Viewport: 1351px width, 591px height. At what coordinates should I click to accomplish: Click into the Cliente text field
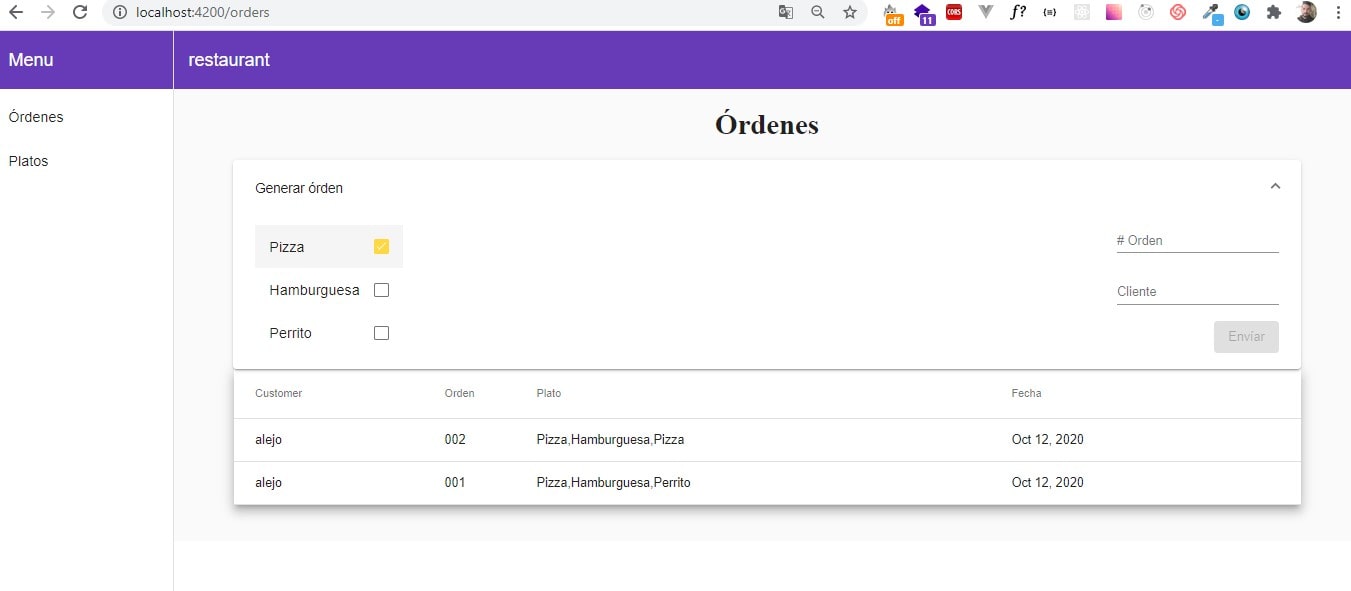coord(1197,292)
